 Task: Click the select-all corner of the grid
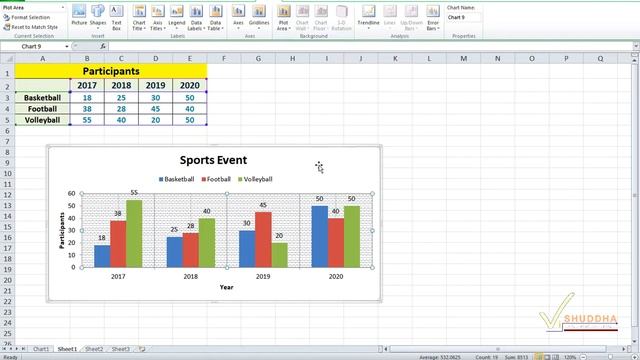coord(7,59)
